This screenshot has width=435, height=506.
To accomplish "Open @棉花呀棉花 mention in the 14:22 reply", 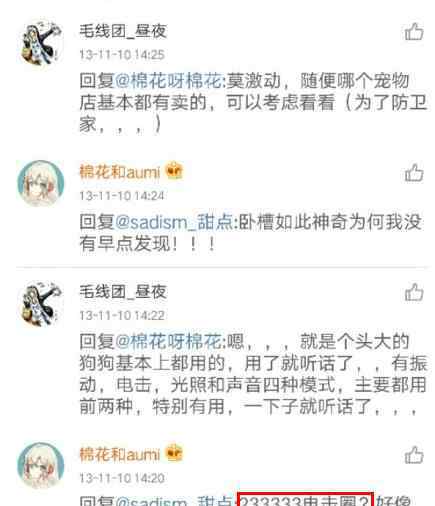I will coord(168,342).
